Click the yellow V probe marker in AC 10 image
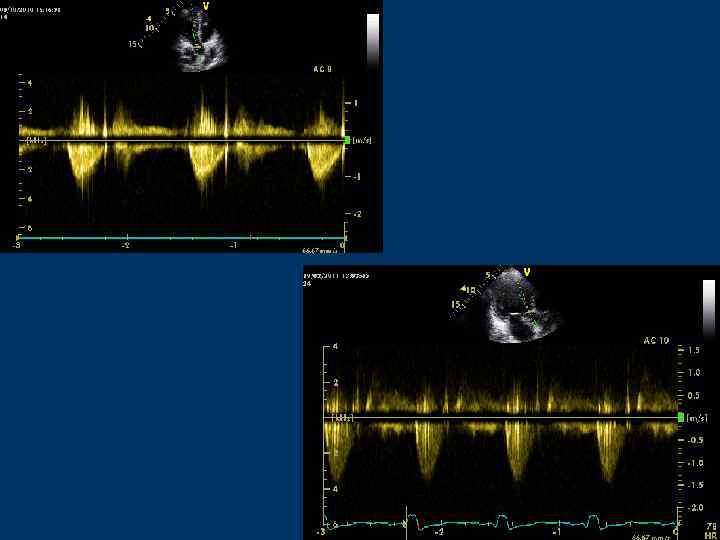 [x=527, y=273]
